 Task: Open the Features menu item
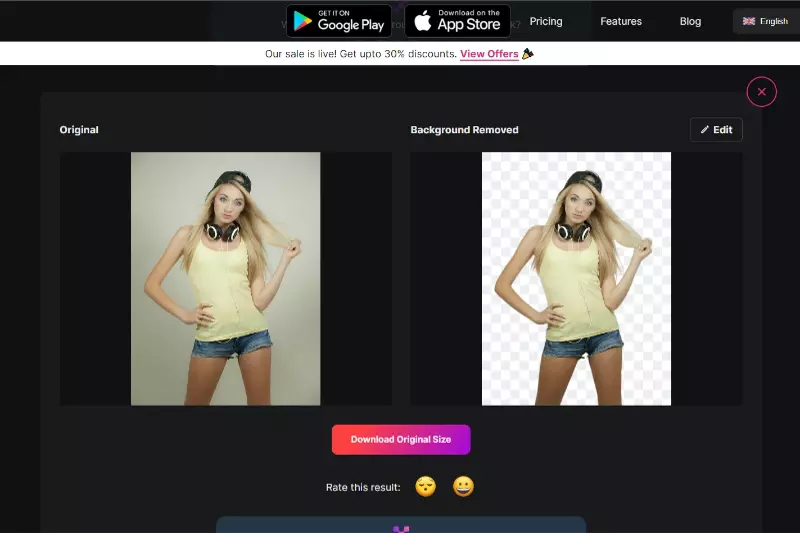[x=621, y=21]
